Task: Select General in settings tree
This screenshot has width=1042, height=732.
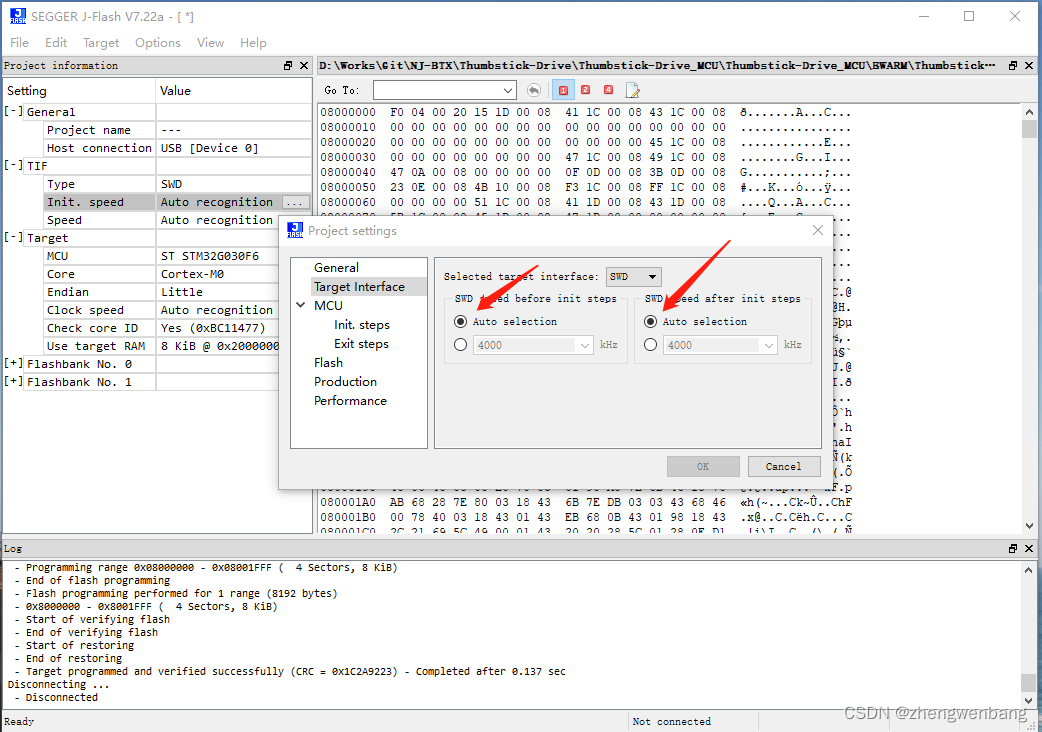Action: pyautogui.click(x=336, y=268)
